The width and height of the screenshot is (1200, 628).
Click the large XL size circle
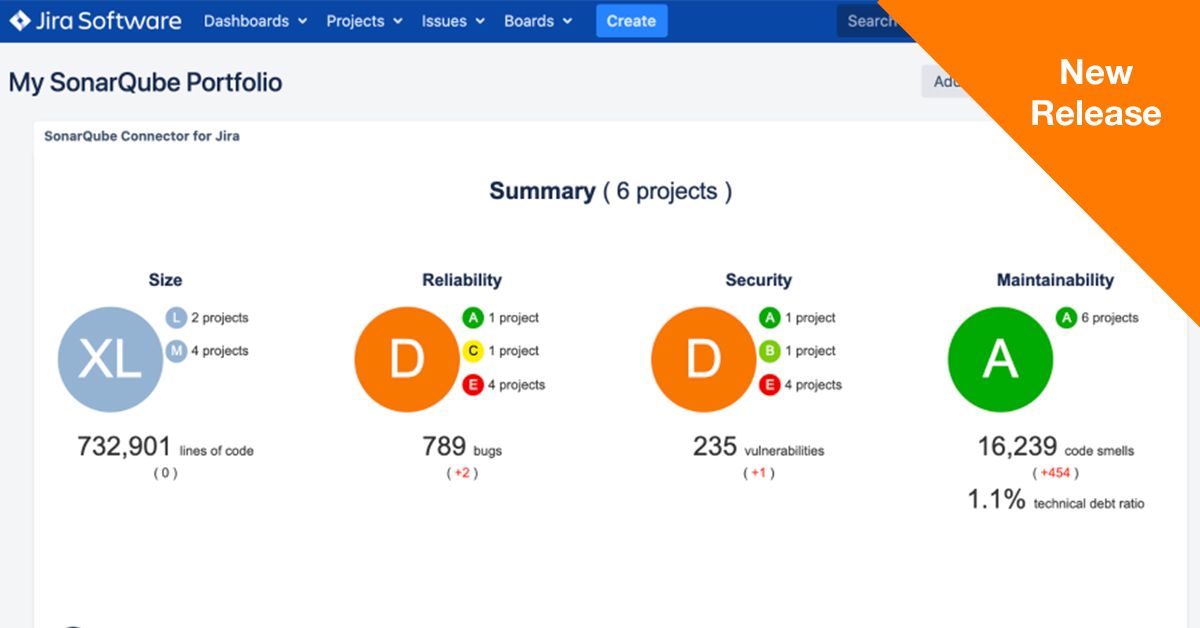110,359
